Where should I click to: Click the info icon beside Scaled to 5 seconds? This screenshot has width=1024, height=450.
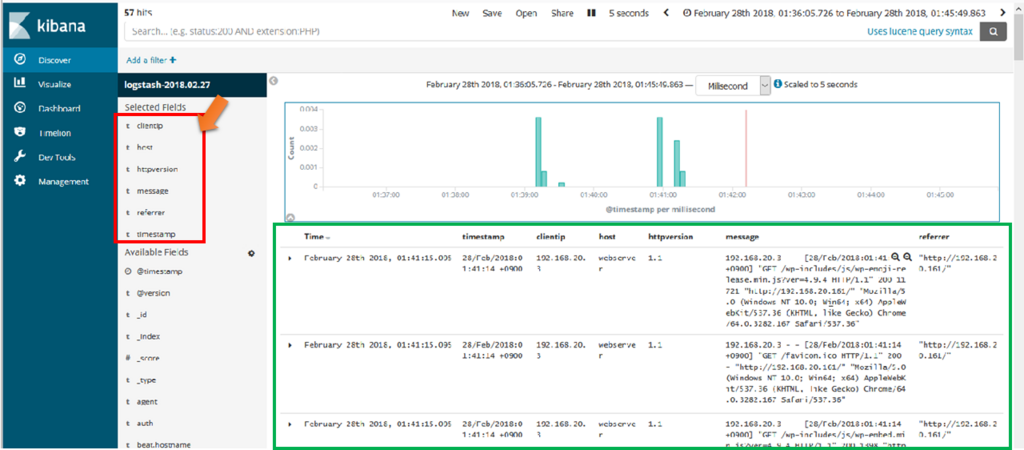tap(777, 84)
